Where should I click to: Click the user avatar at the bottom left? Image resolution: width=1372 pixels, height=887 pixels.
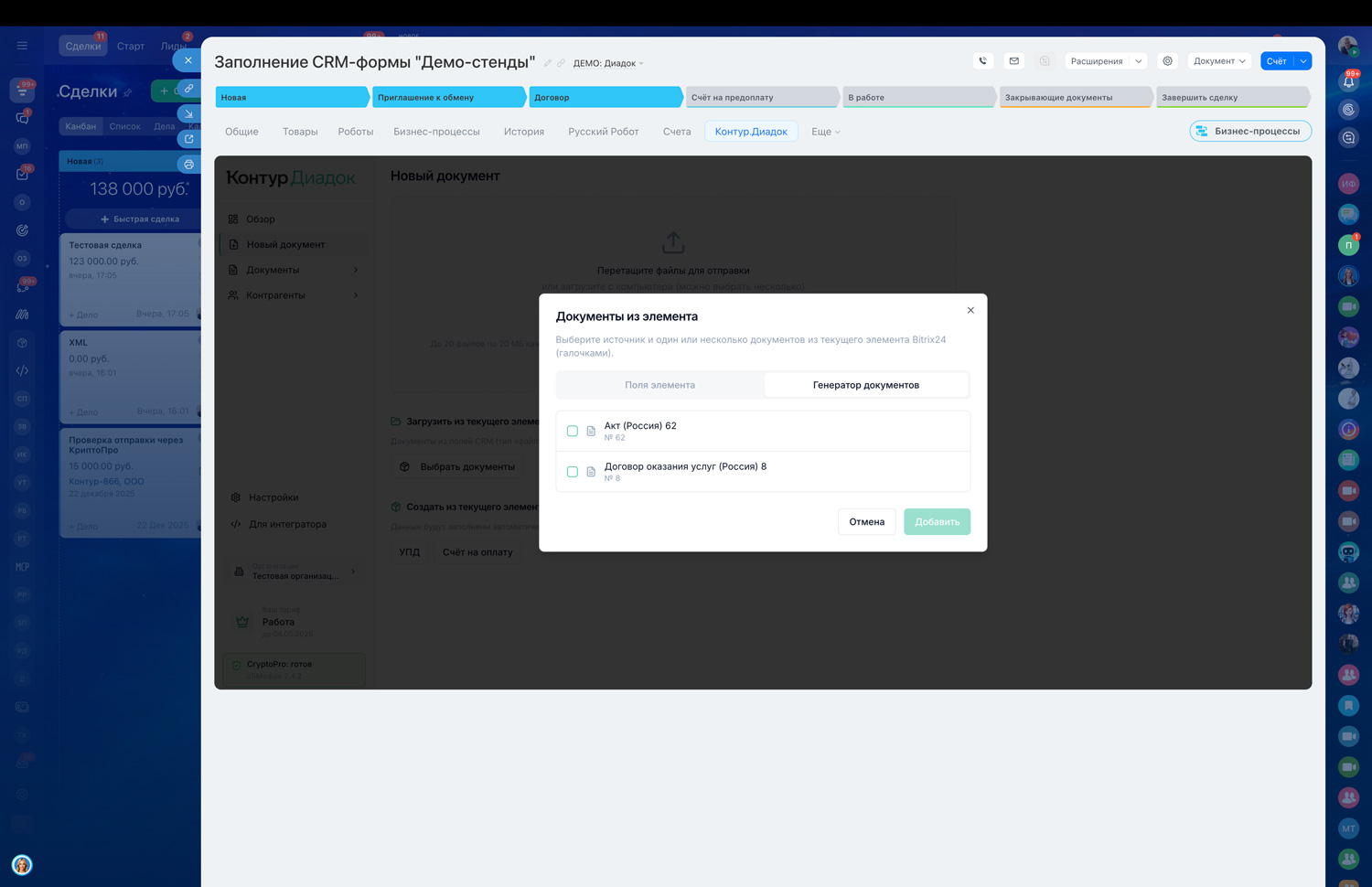22,865
